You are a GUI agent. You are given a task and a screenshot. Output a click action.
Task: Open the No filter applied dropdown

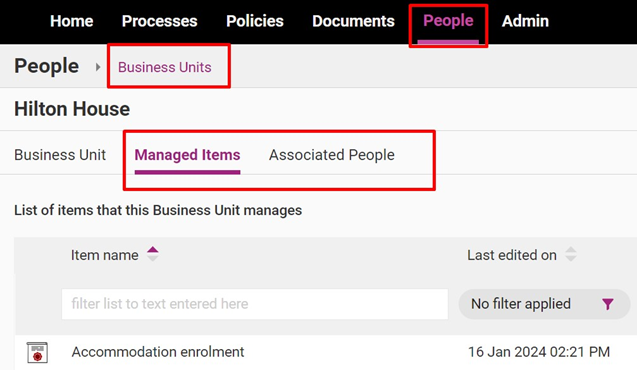tap(544, 304)
